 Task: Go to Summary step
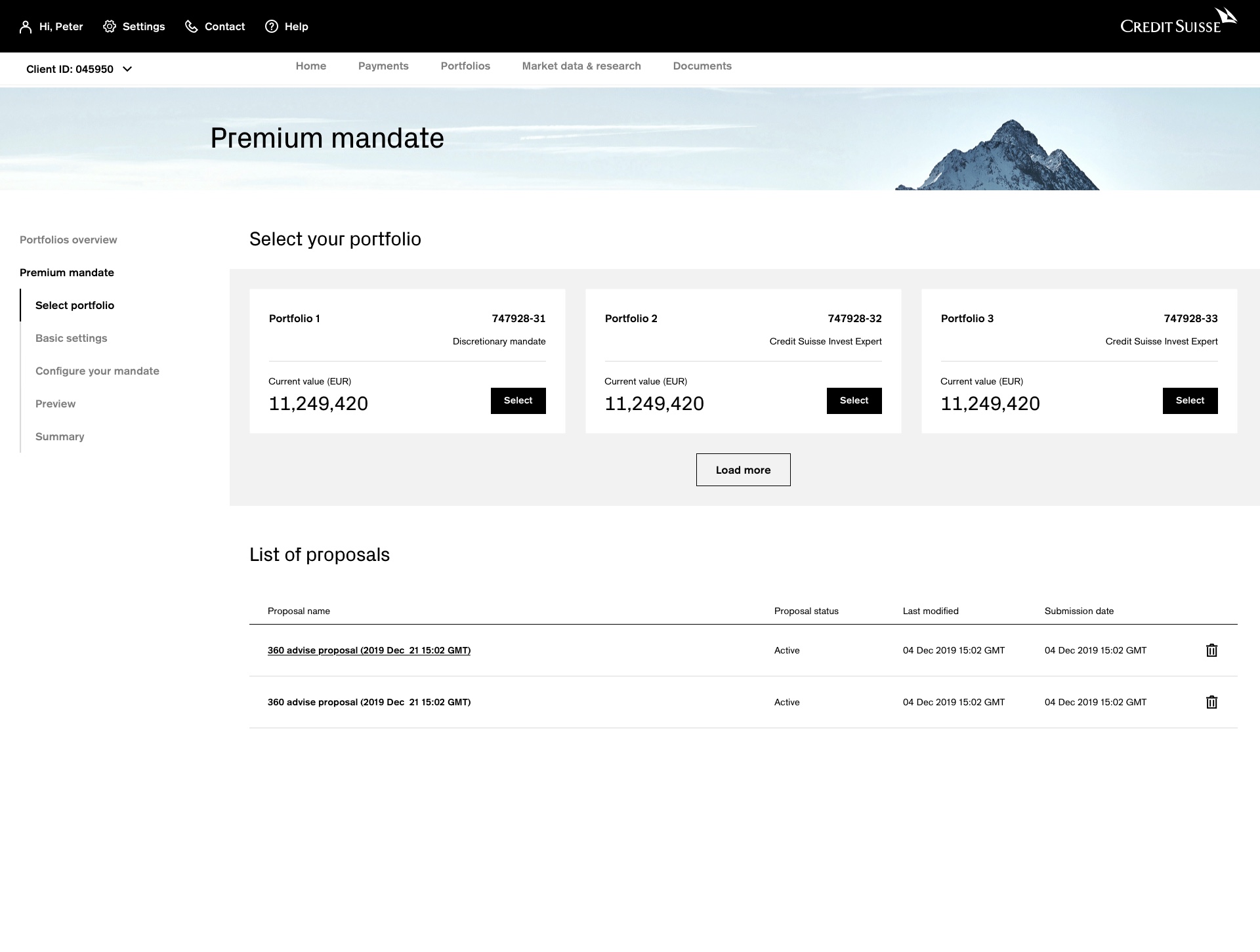point(60,437)
